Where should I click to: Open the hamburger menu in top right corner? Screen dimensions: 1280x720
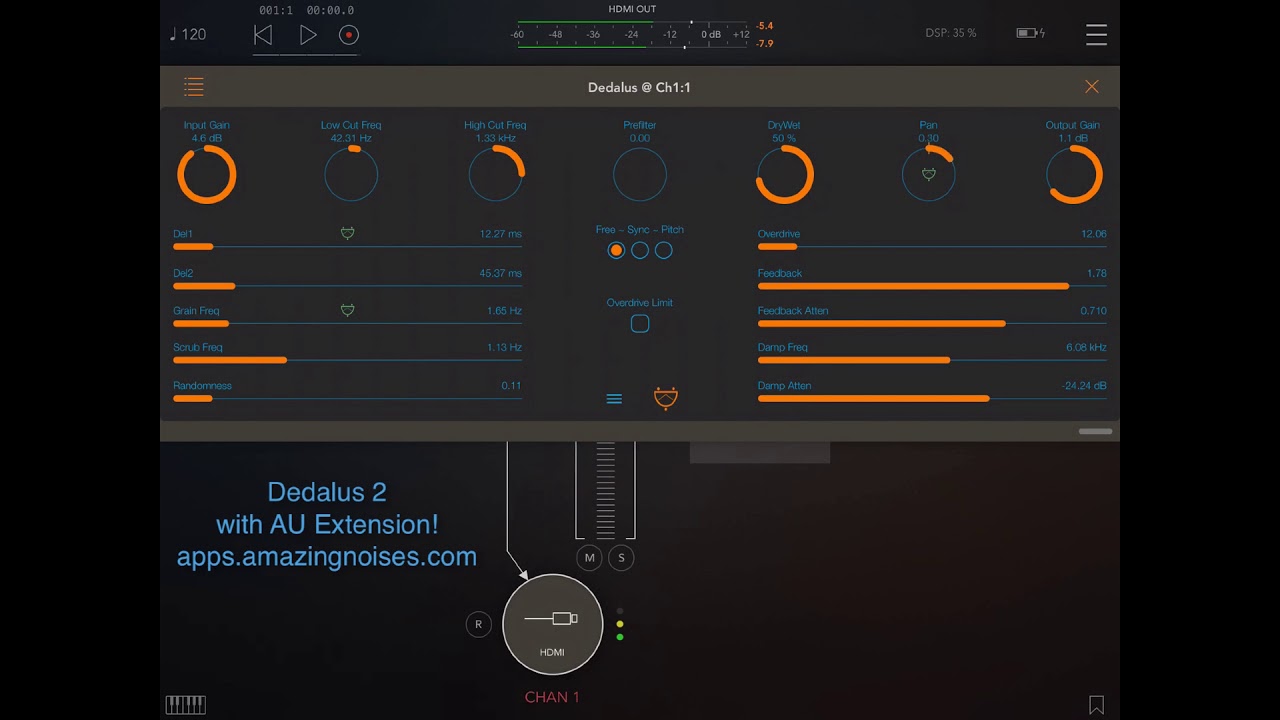1096,35
